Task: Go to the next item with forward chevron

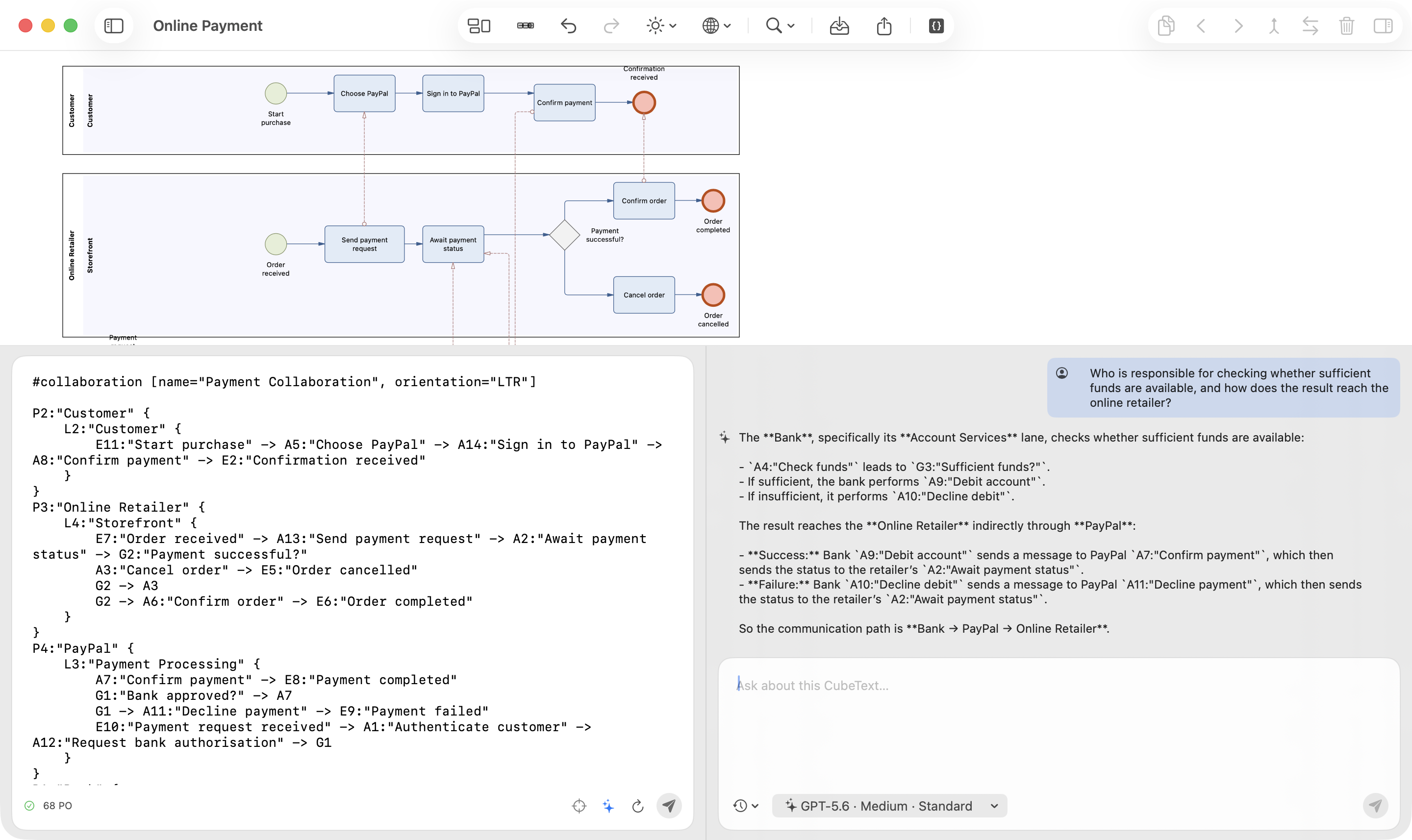Action: tap(1238, 26)
